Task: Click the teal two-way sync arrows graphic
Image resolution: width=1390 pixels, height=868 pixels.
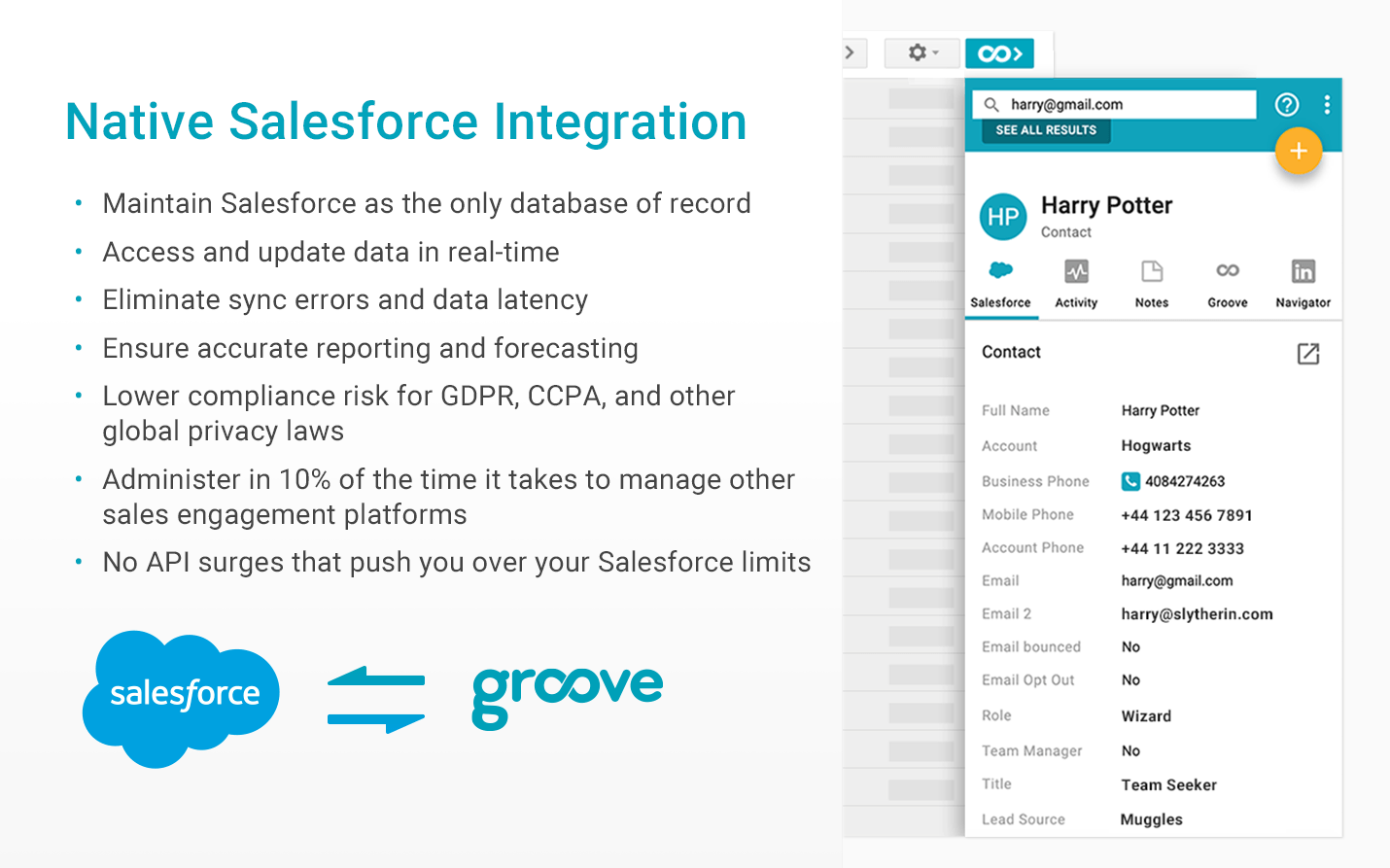Action: pyautogui.click(x=378, y=696)
